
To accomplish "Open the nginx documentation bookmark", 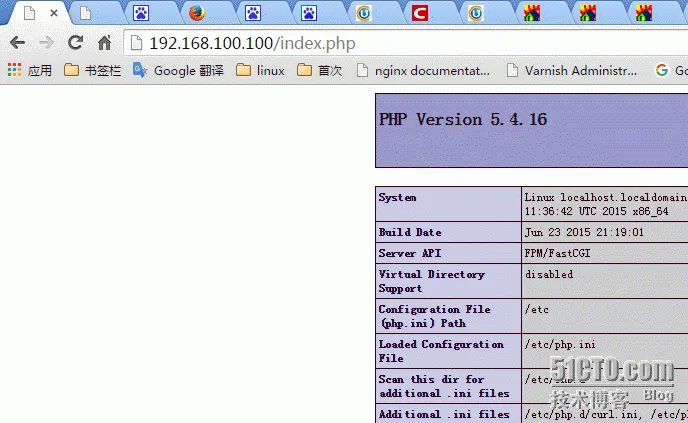I will click(423, 70).
